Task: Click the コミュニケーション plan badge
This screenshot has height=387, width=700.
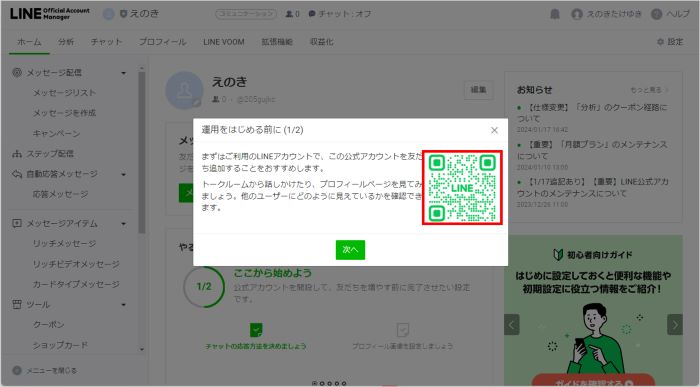Action: coord(246,14)
